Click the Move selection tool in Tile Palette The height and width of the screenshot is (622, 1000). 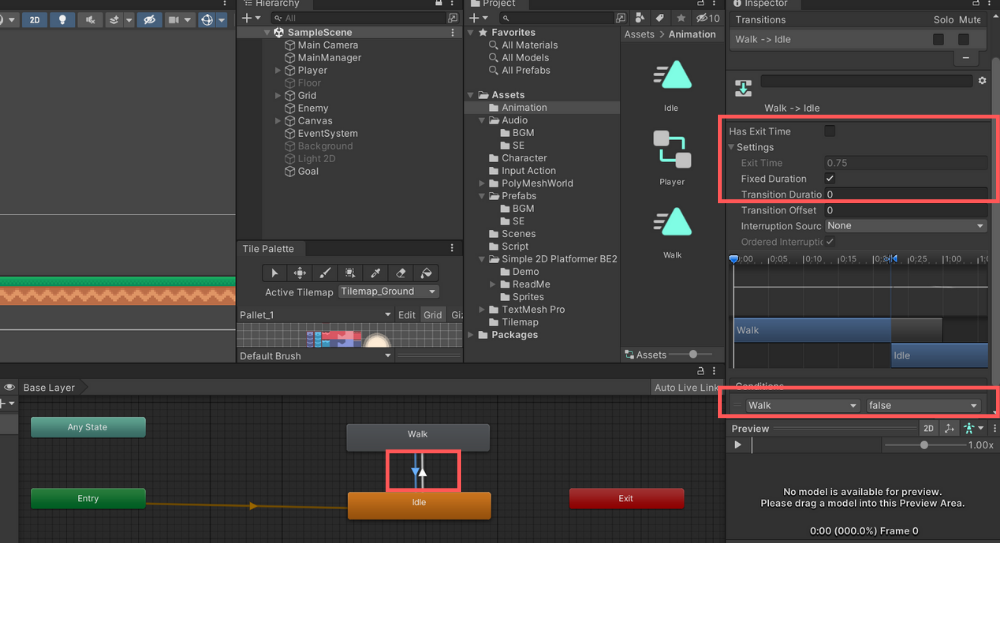tap(299, 273)
